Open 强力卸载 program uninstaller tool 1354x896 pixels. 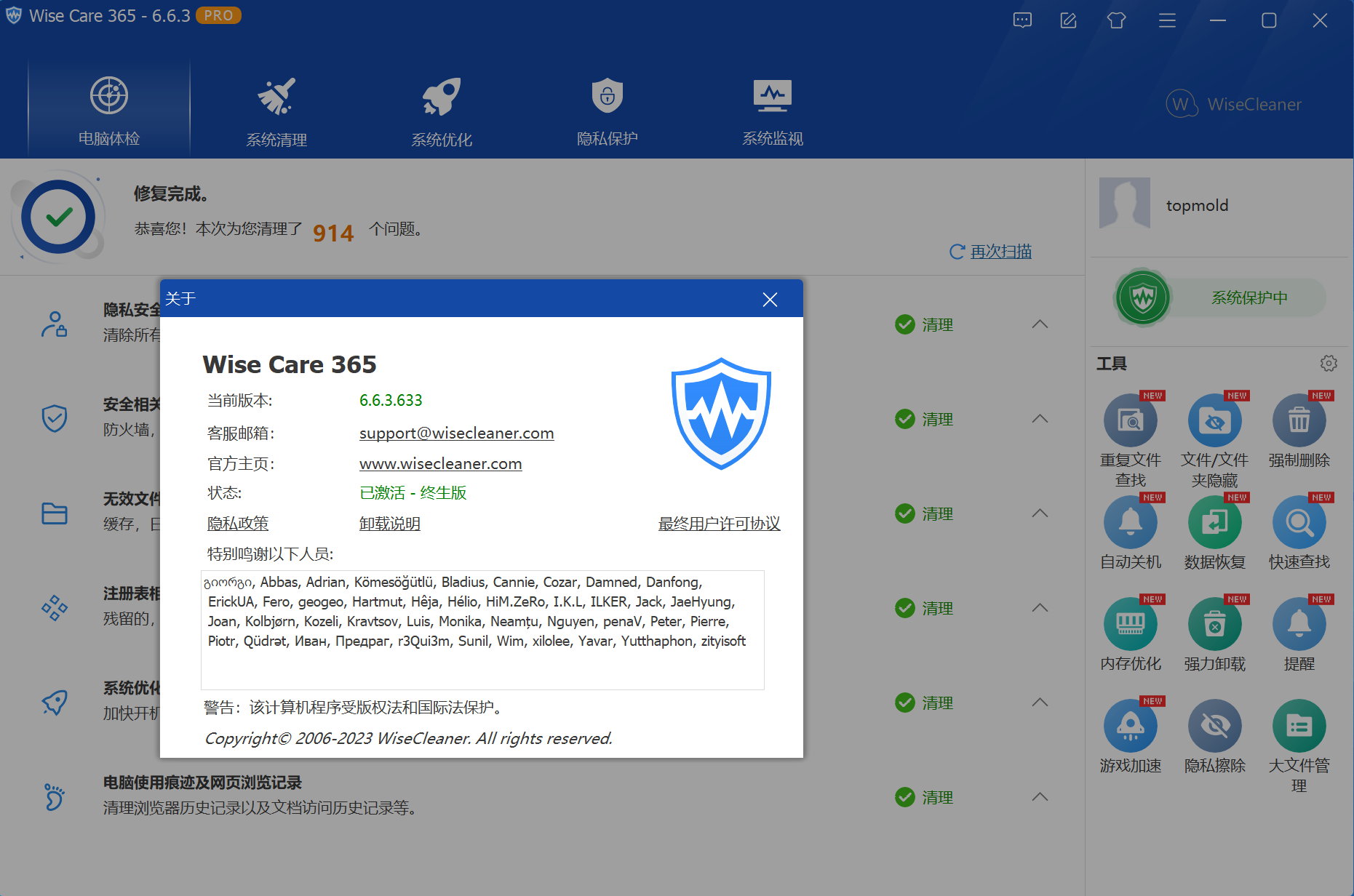(1214, 634)
